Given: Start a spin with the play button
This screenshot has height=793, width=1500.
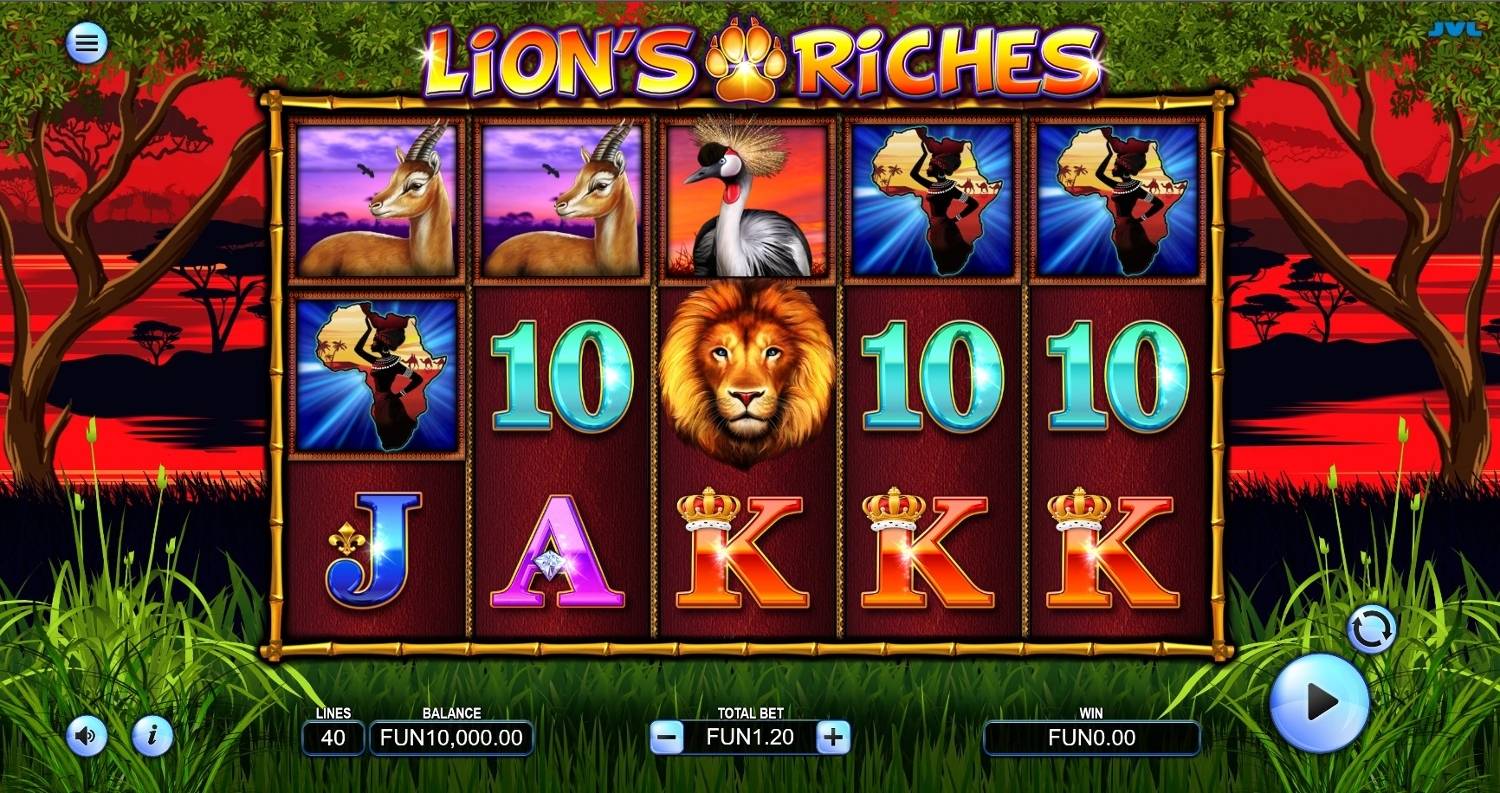Looking at the screenshot, I should 1320,702.
